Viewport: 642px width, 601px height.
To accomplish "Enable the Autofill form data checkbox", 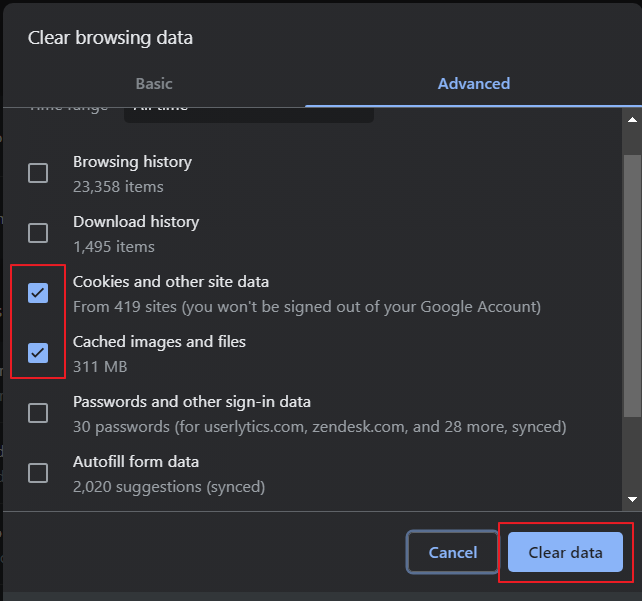I will pos(38,473).
